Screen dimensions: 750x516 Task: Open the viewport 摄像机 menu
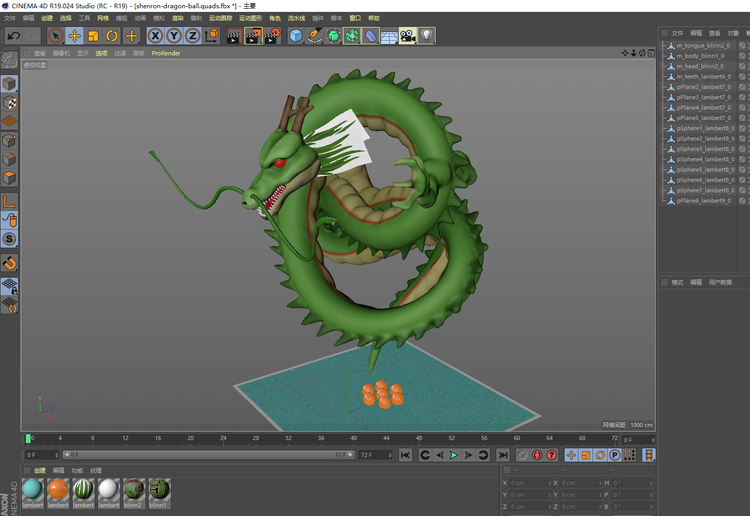[x=61, y=53]
